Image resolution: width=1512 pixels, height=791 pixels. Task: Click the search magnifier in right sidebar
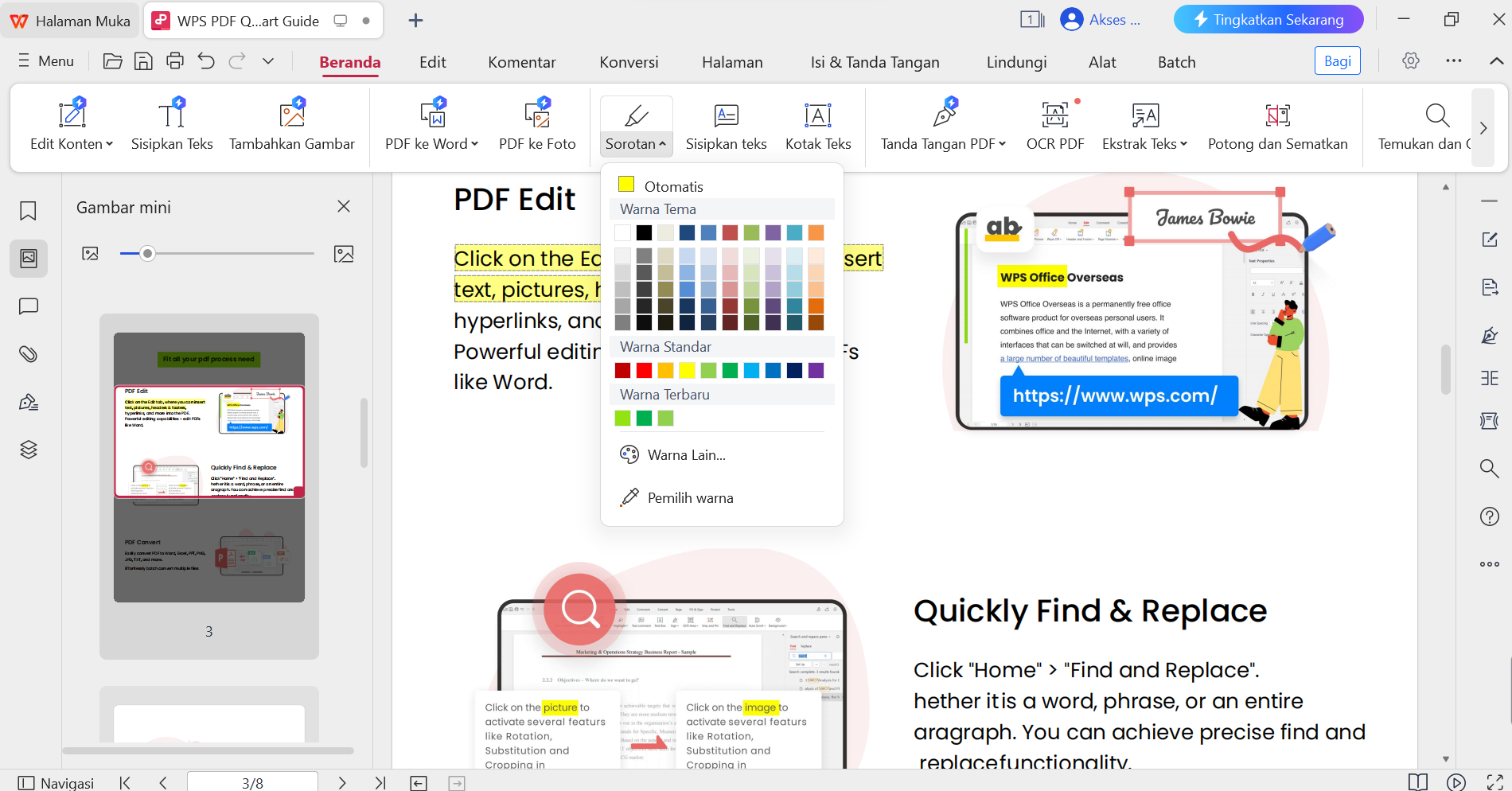click(x=1489, y=469)
